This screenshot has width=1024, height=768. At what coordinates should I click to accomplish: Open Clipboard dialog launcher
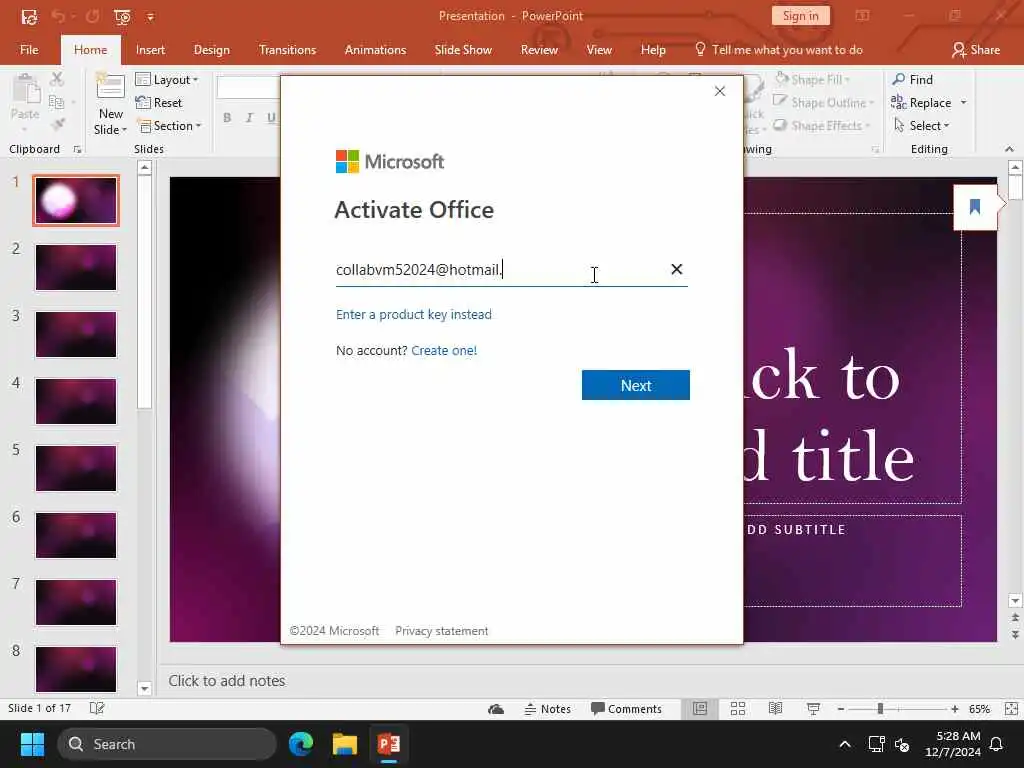pos(77,150)
